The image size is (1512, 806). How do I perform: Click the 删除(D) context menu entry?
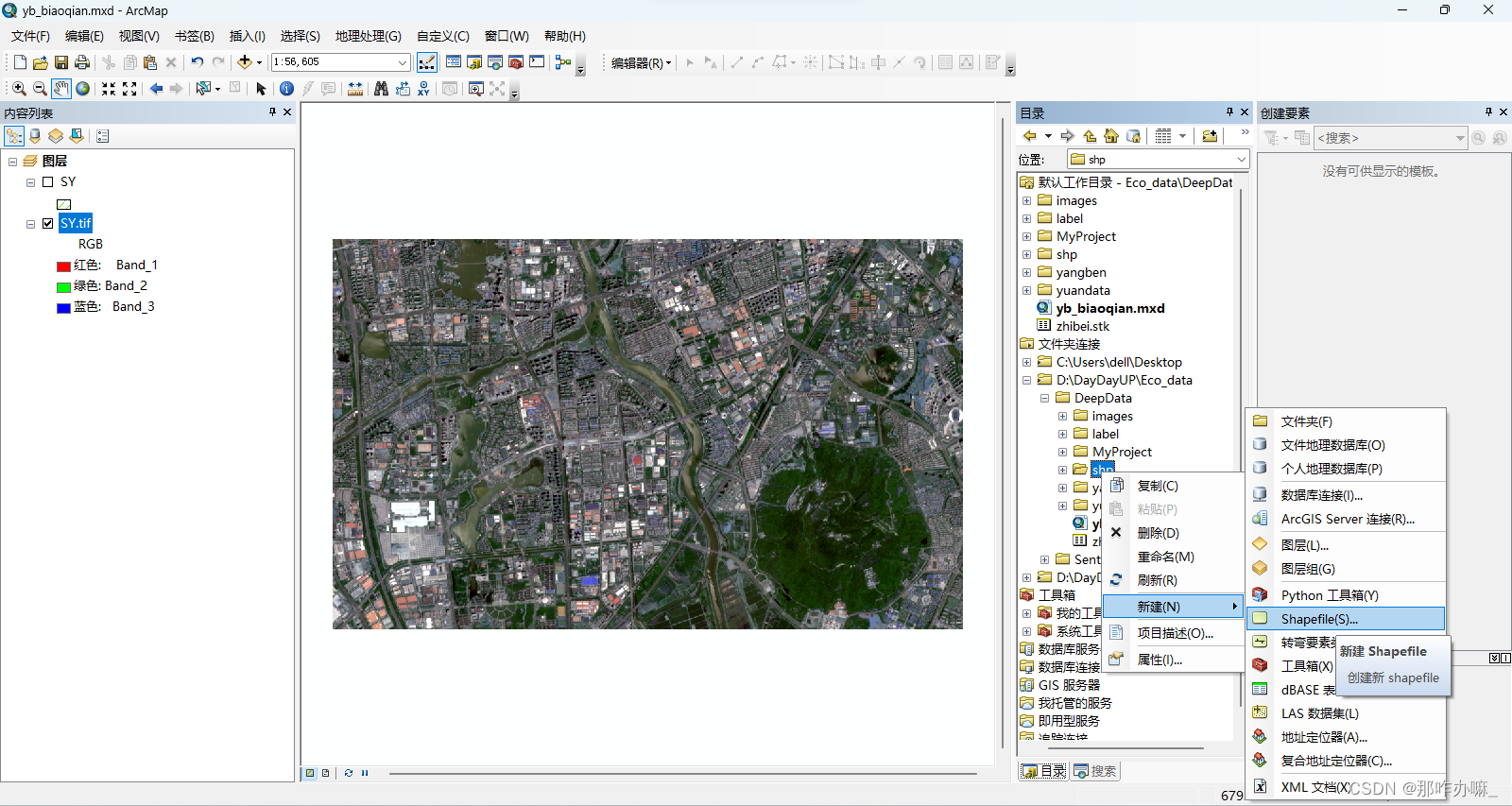[x=1173, y=533]
